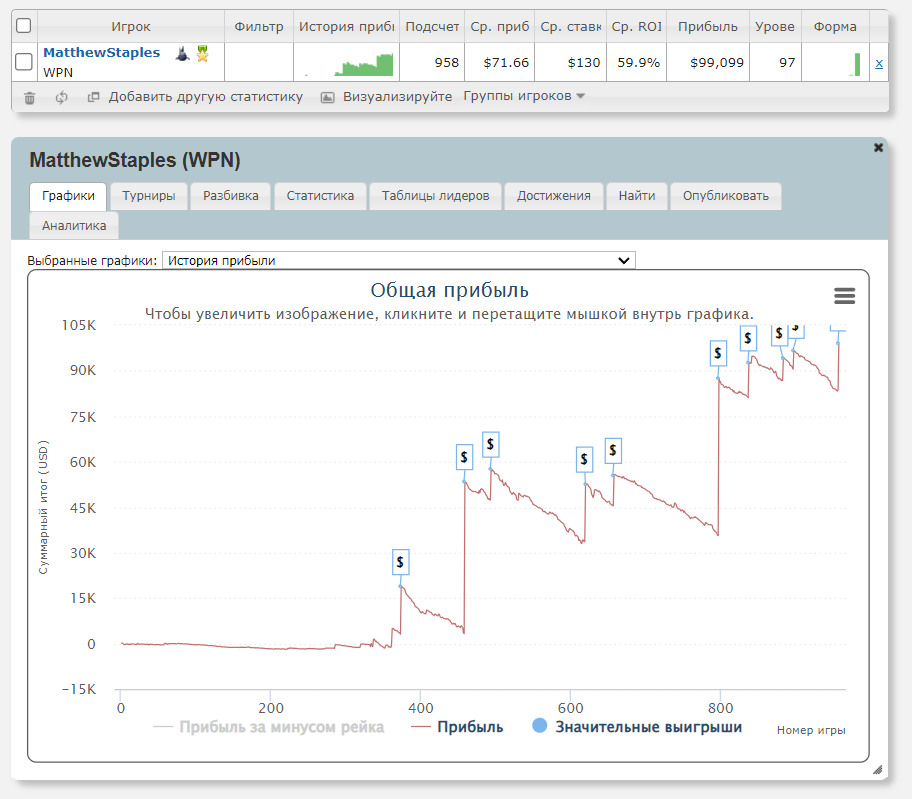The image size is (912, 799).
Task: Tick the select-all checkbox in table header
Action: (24, 26)
